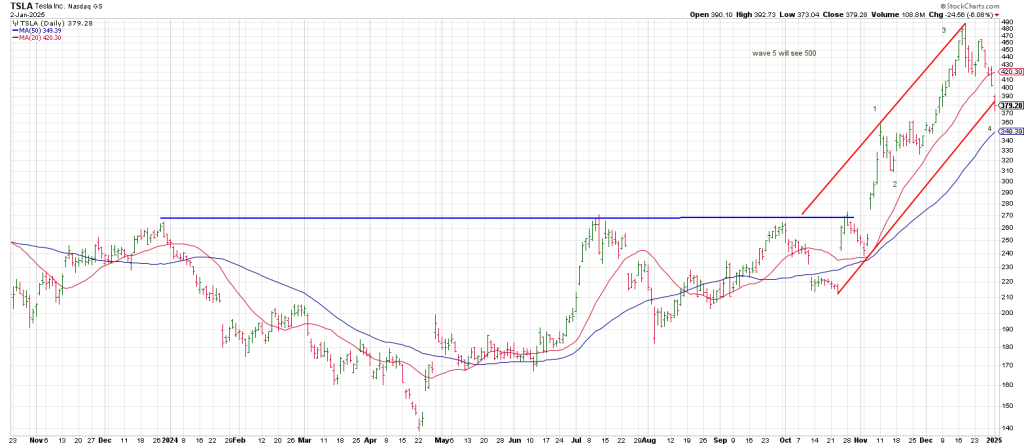
Task: Click the 349.39 MA(50) price tag
Action: pyautogui.click(x=1011, y=131)
